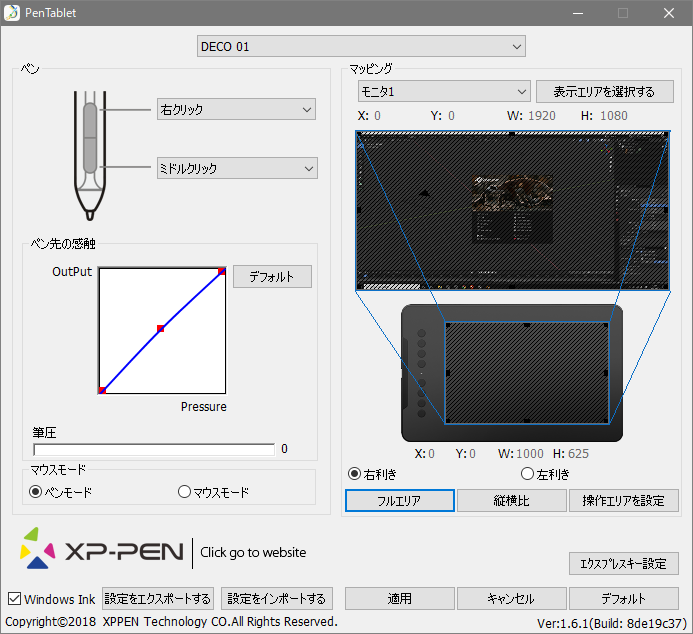The width and height of the screenshot is (693, 634).
Task: Click 設定をインポートする button
Action: [x=277, y=599]
